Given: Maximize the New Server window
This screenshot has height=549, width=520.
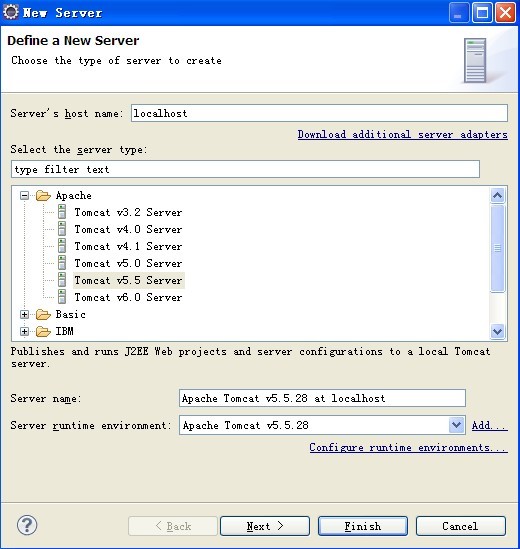Looking at the screenshot, I should tap(482, 13).
